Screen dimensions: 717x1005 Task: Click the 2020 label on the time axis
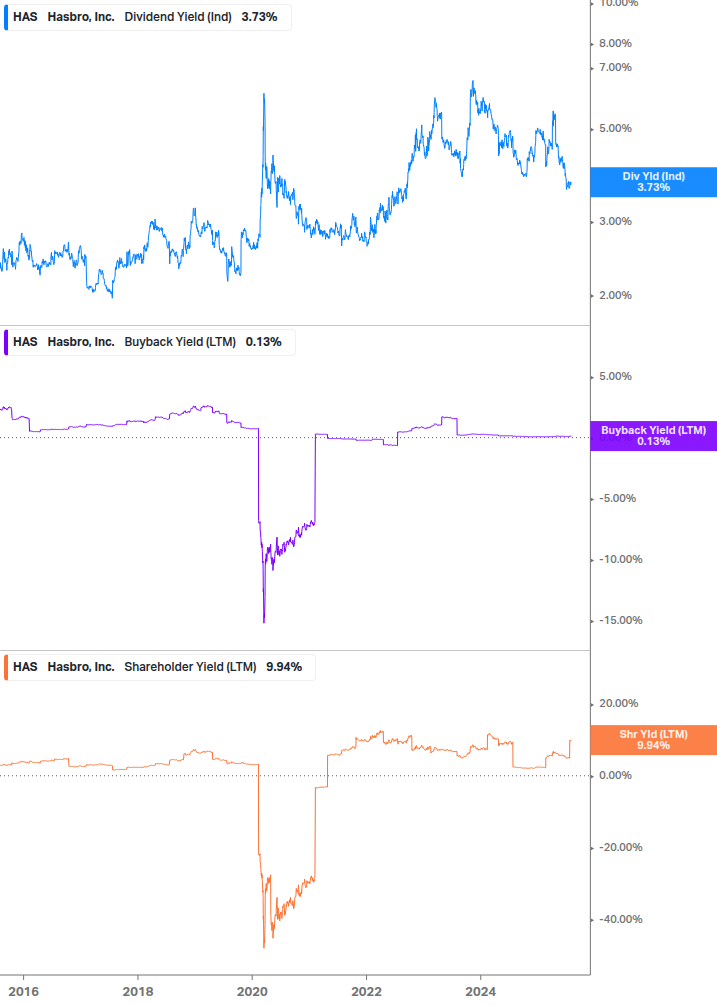pos(252,992)
